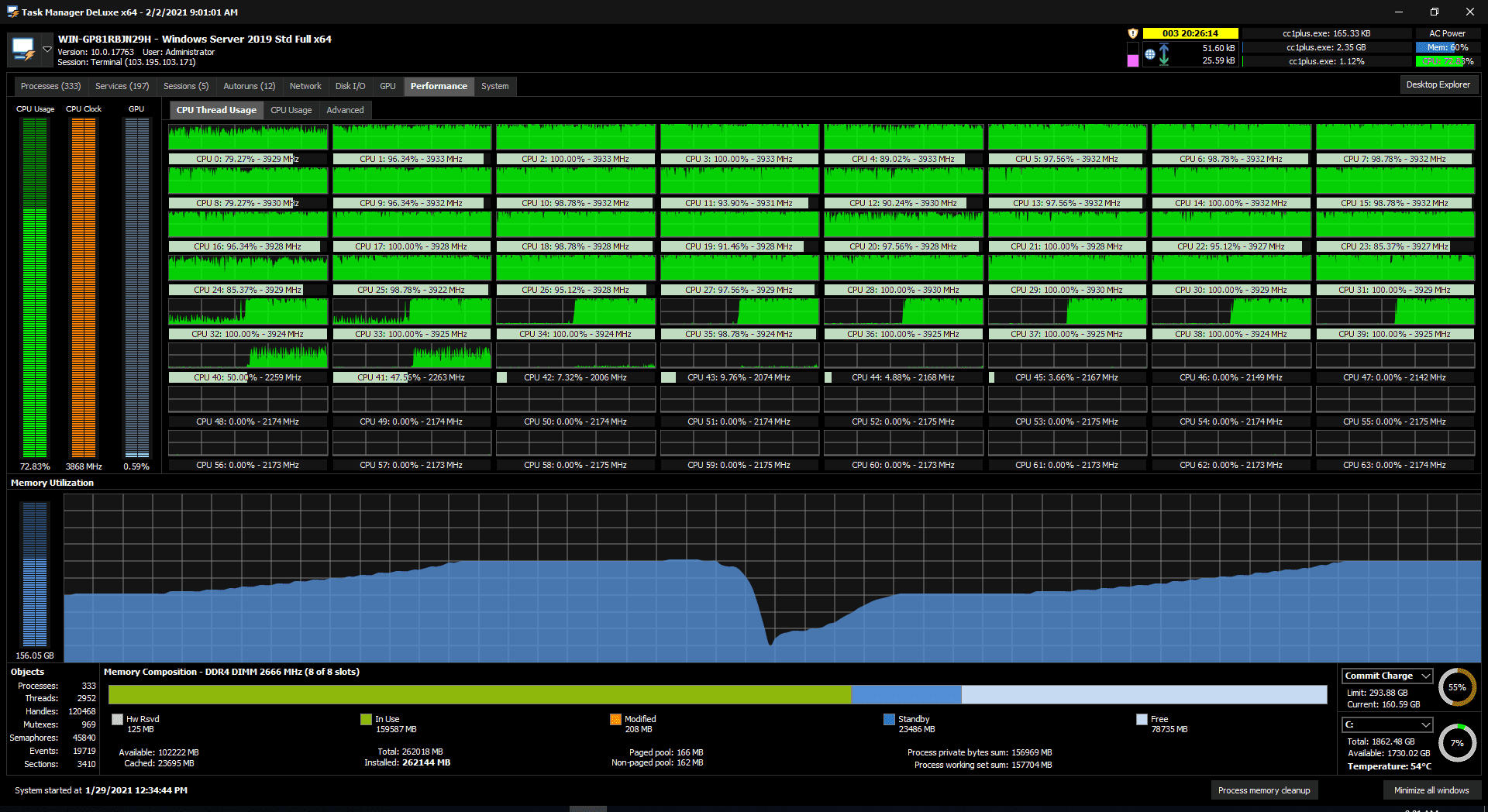Open Desktop Explorer

(x=1438, y=84)
